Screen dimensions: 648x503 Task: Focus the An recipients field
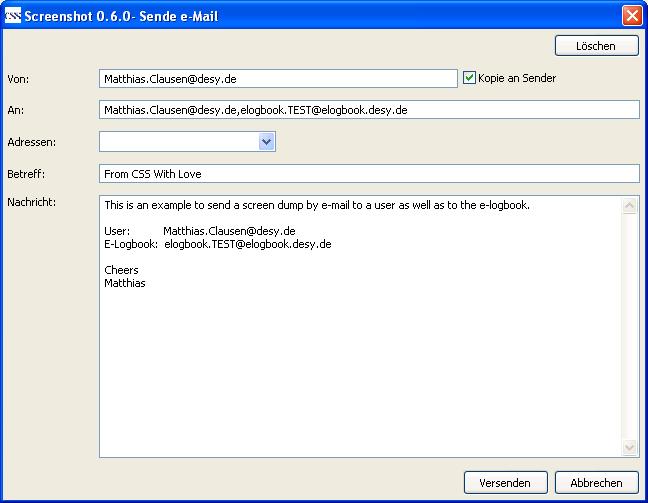(x=368, y=110)
